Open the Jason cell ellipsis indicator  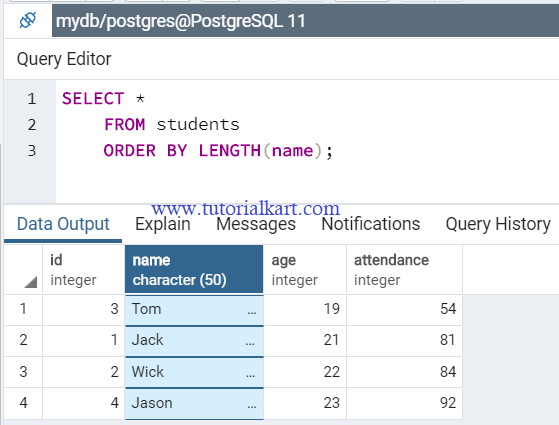tap(252, 406)
